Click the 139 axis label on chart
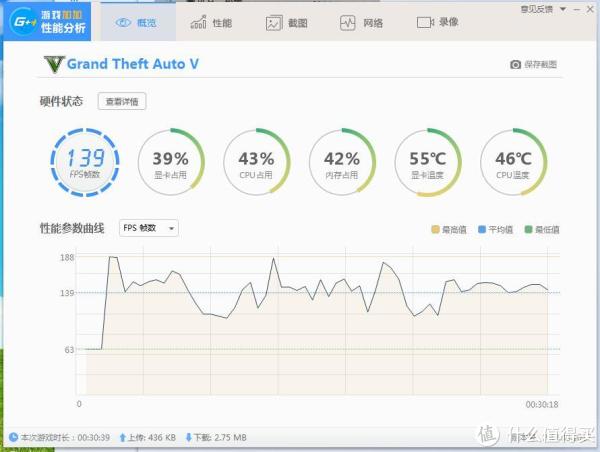 [67, 293]
